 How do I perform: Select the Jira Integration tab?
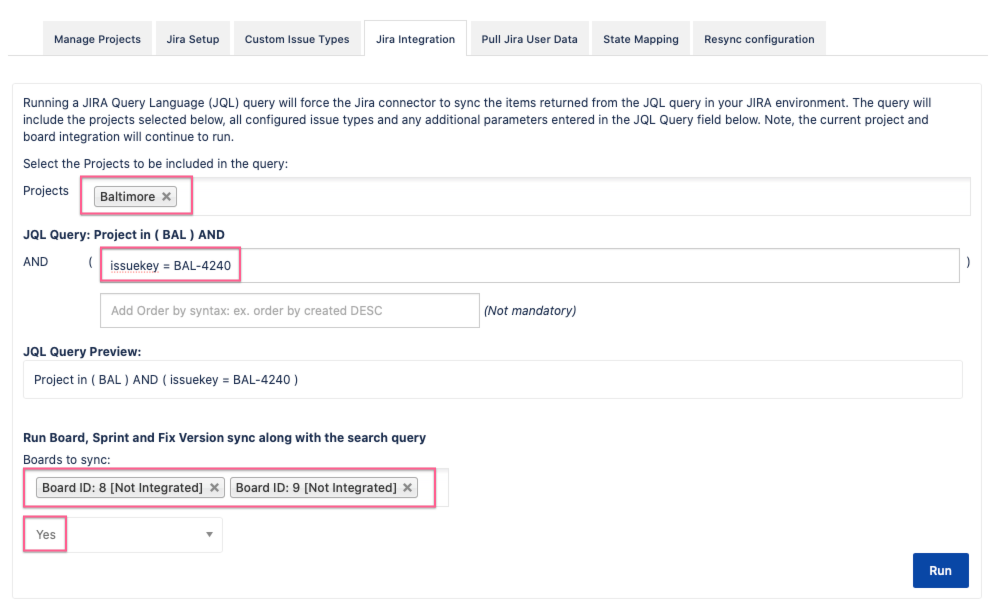[x=415, y=39]
